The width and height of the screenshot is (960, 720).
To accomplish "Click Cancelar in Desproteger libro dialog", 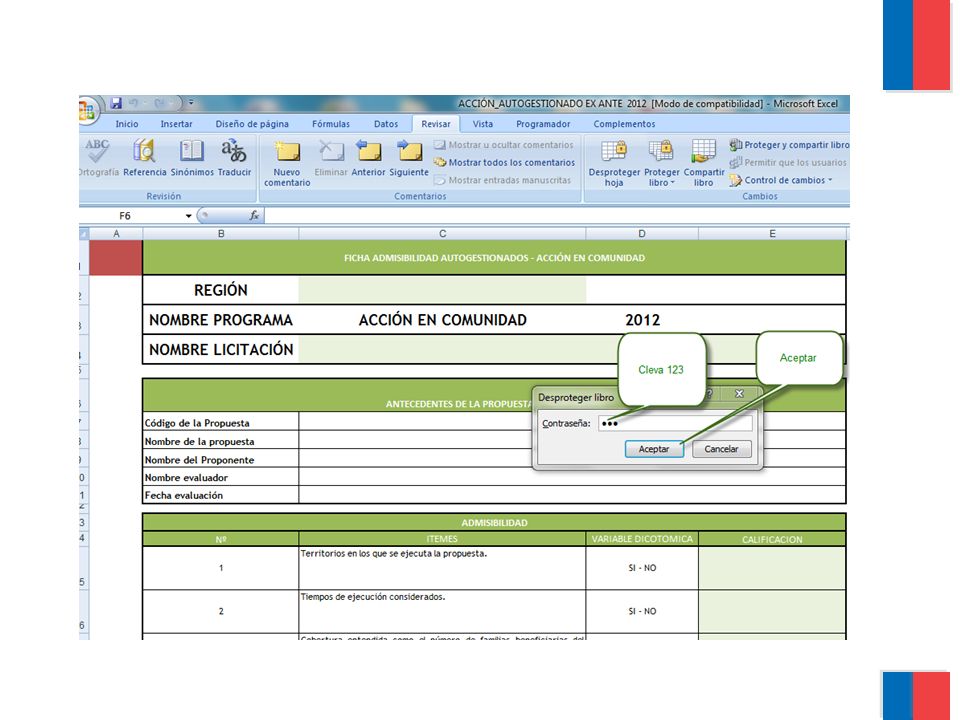I will 721,449.
